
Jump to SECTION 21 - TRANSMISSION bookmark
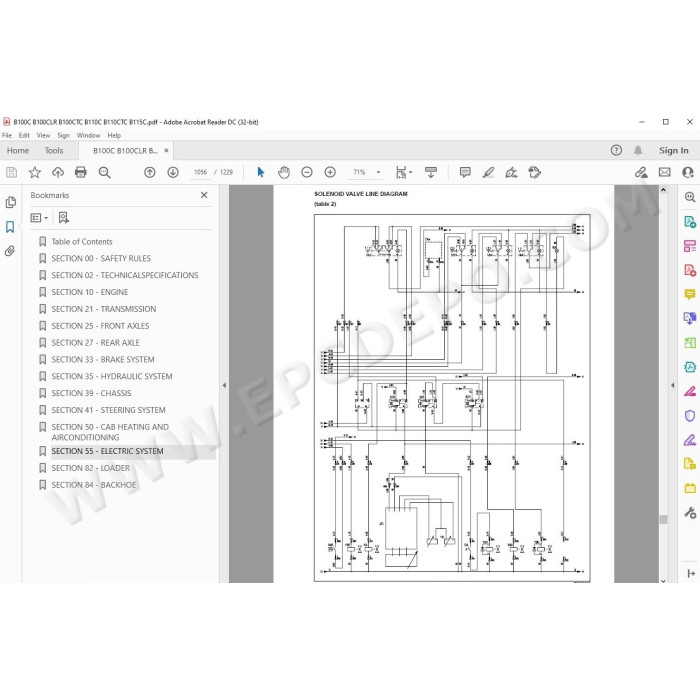(104, 309)
